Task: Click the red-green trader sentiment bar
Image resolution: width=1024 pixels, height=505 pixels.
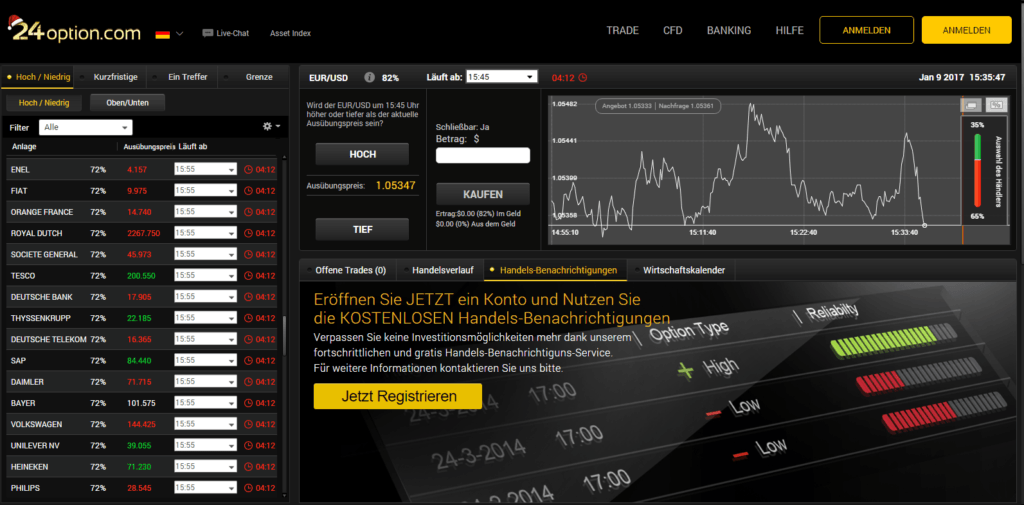Action: 978,171
